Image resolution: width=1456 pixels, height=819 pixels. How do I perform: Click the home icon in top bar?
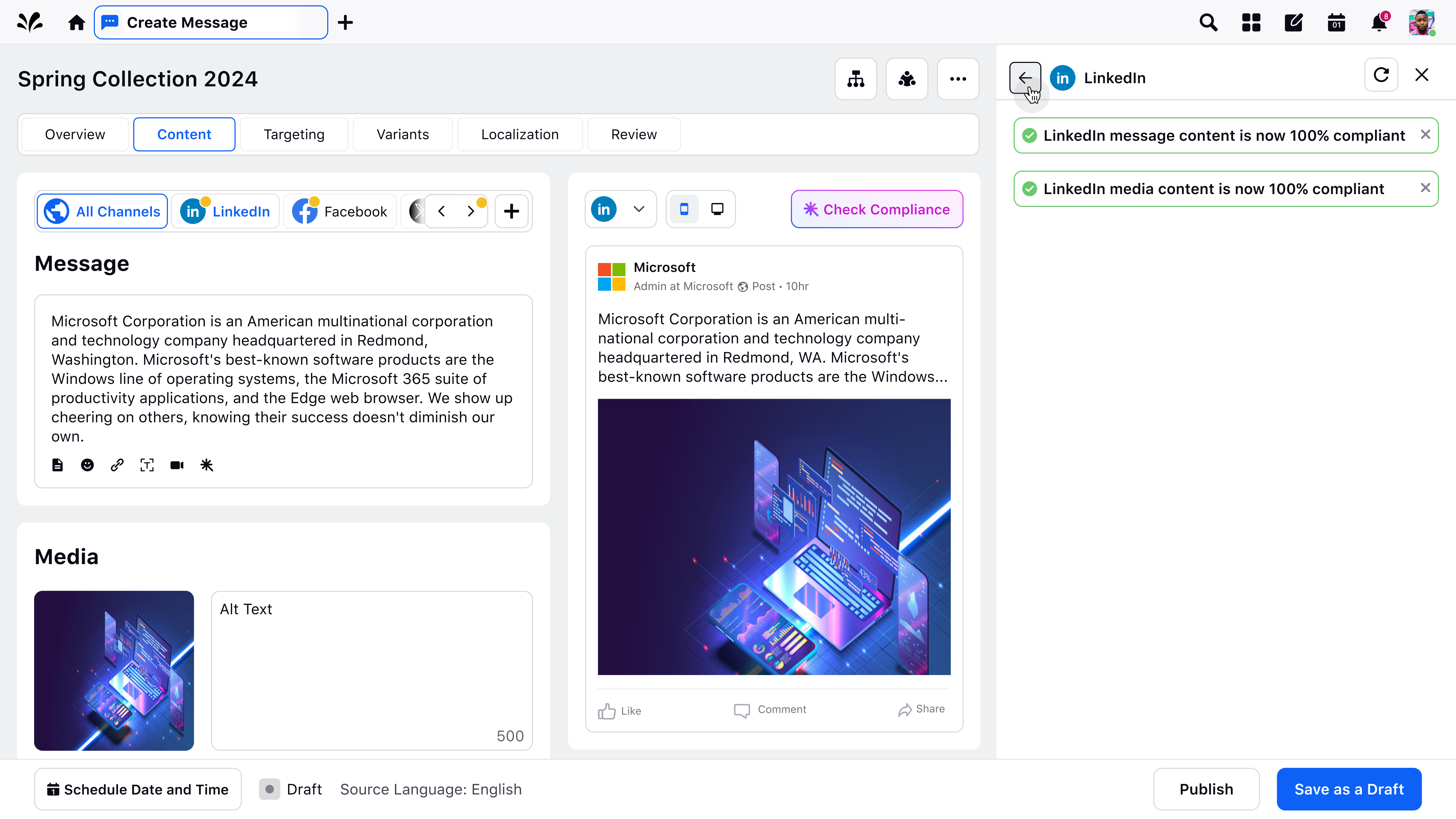76,22
